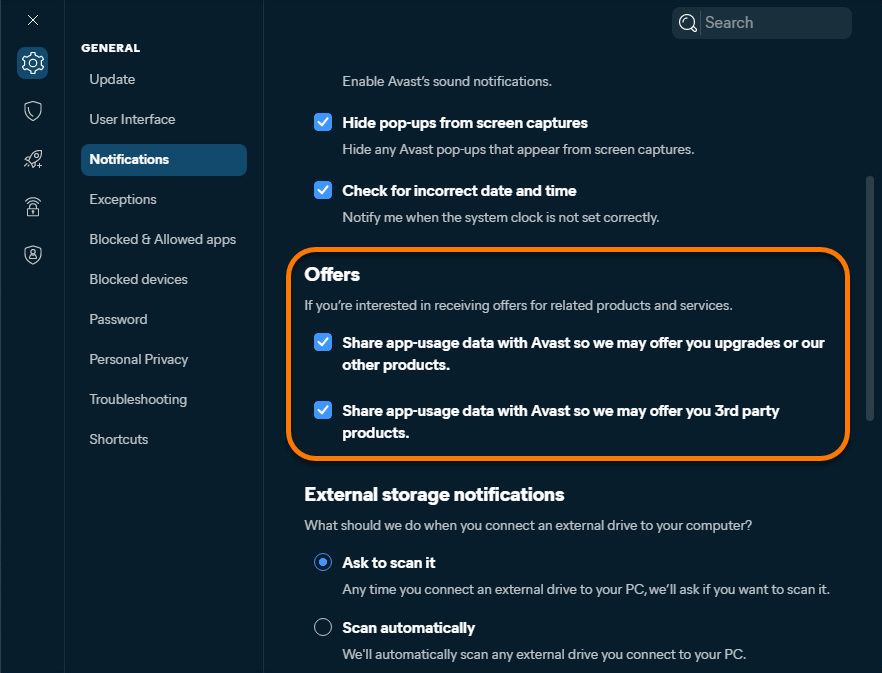
Task: Select the Notifications section
Action: [164, 160]
